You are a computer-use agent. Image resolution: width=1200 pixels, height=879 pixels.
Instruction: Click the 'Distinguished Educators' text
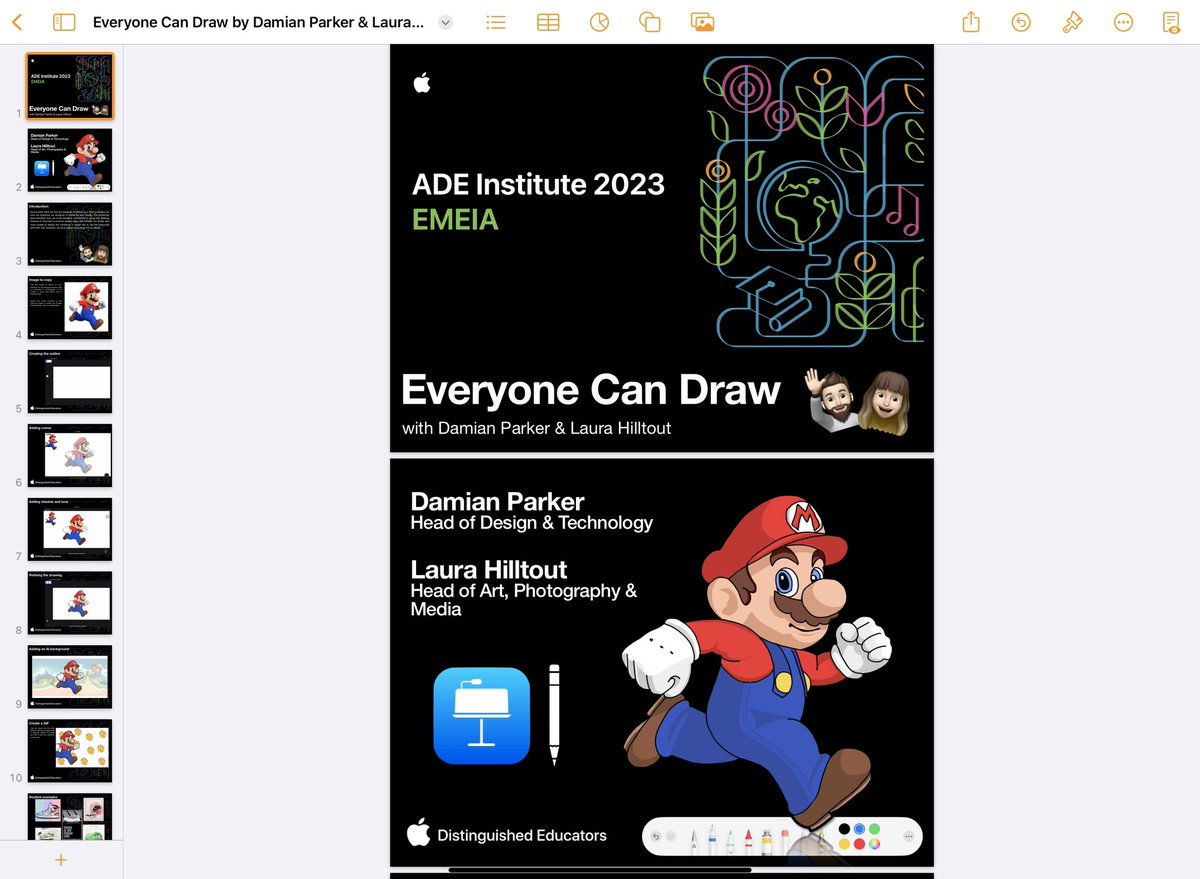tap(522, 835)
